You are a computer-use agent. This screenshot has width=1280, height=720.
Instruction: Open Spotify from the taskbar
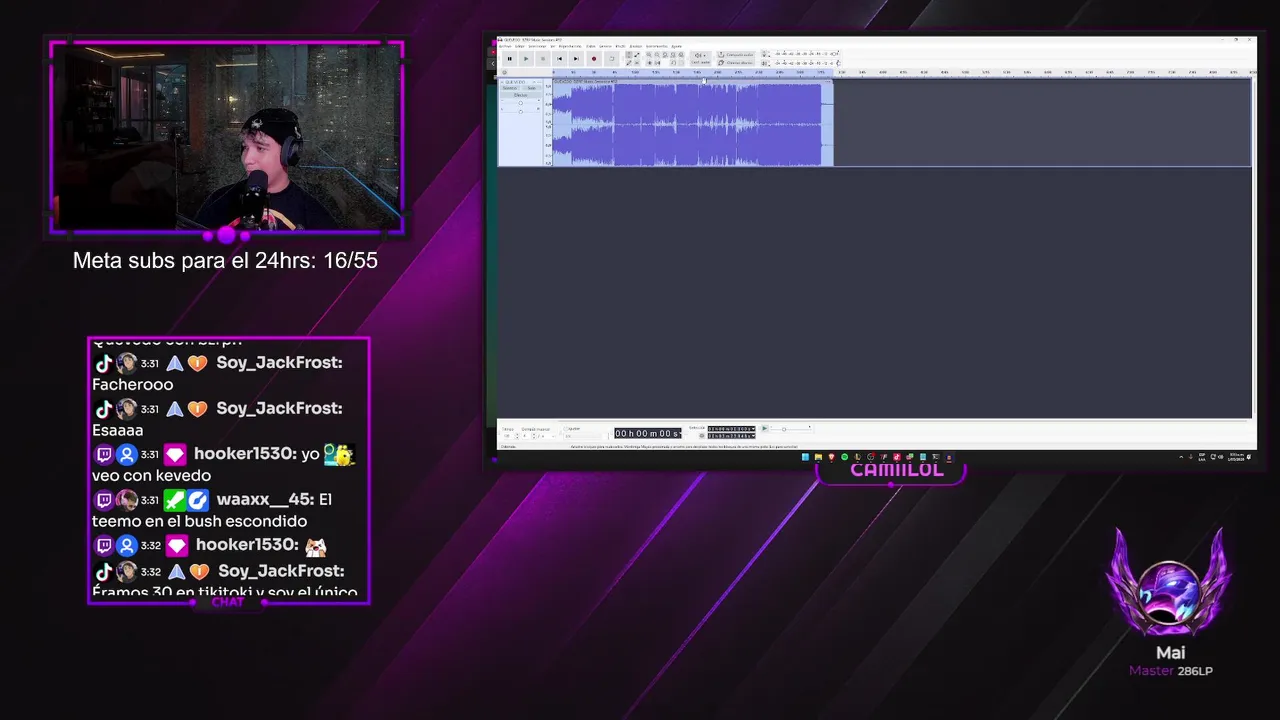(x=844, y=457)
